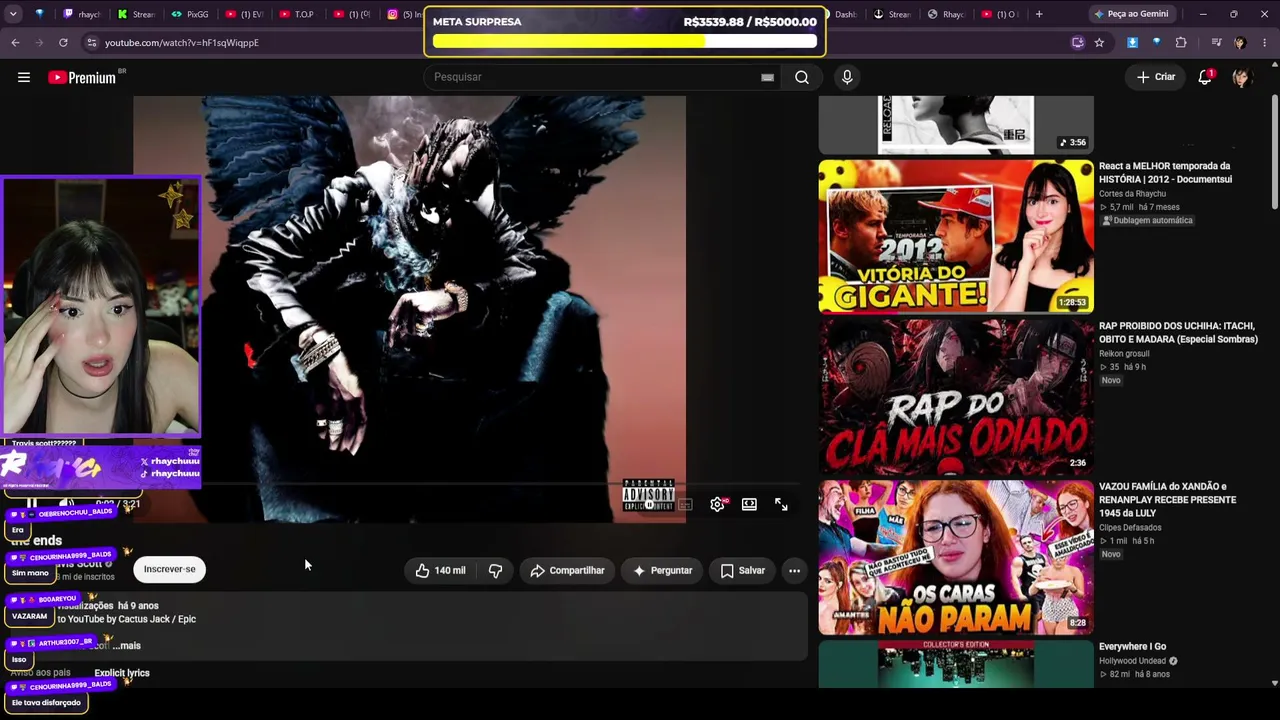
Task: Click the "Explicit lyrics" text
Action: [122, 673]
